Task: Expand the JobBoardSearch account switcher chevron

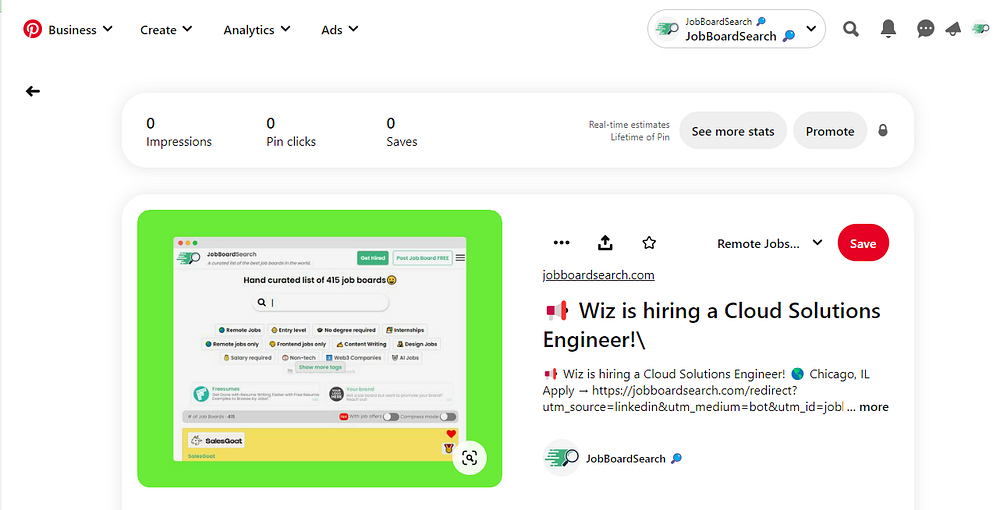Action: click(811, 29)
